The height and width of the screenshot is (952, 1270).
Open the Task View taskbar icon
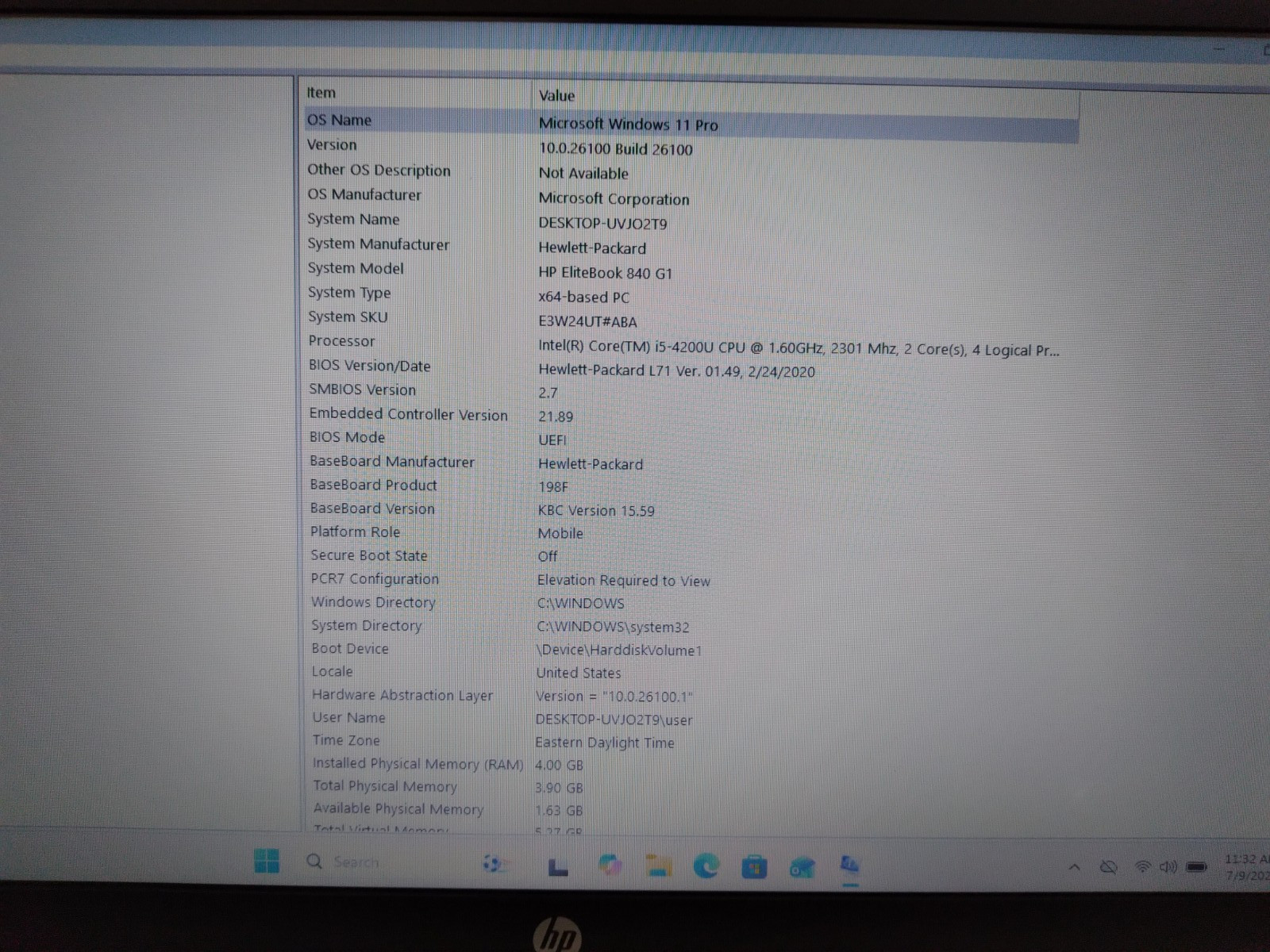558,866
